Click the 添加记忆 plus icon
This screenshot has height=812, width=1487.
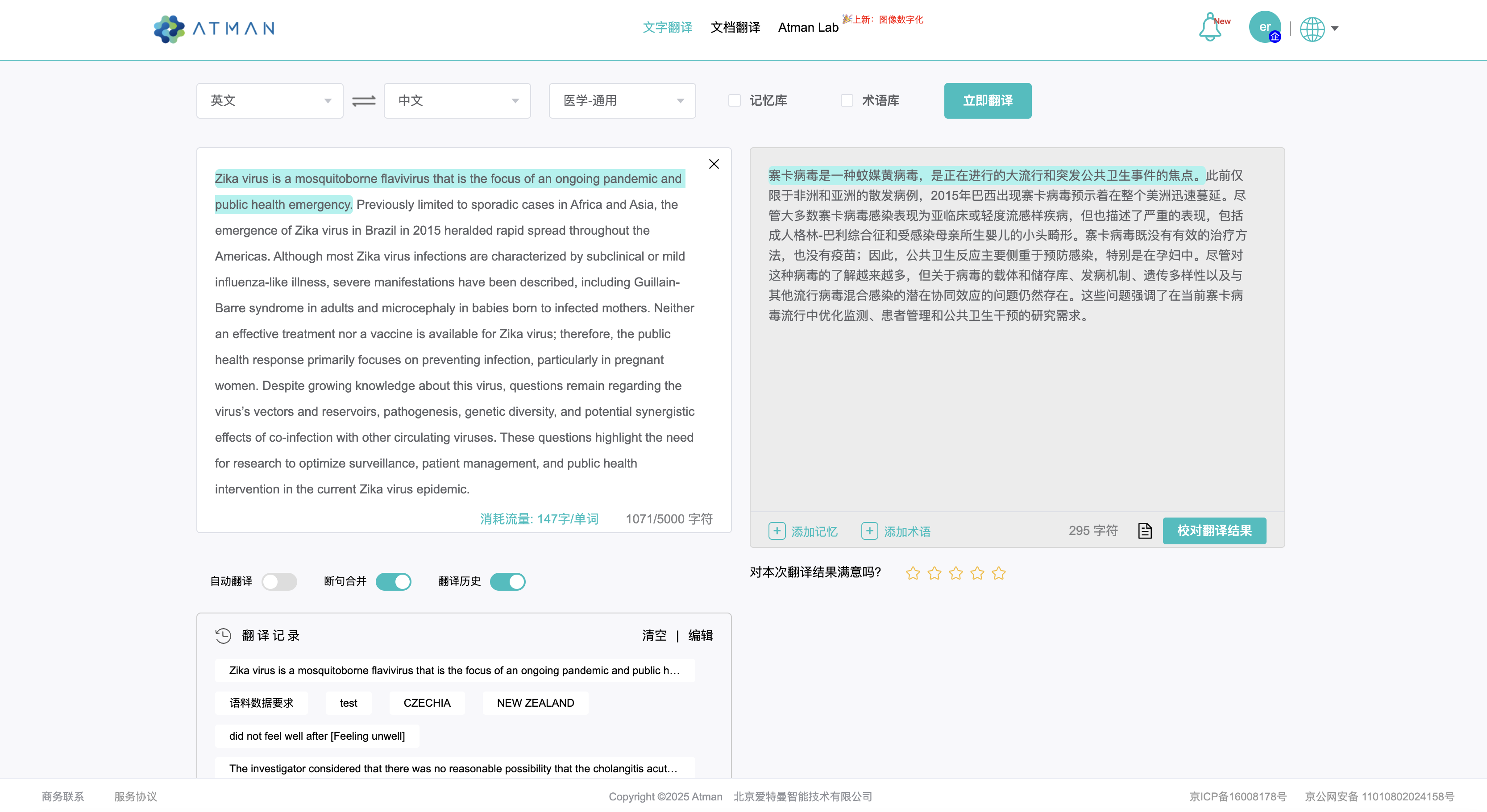click(x=777, y=531)
